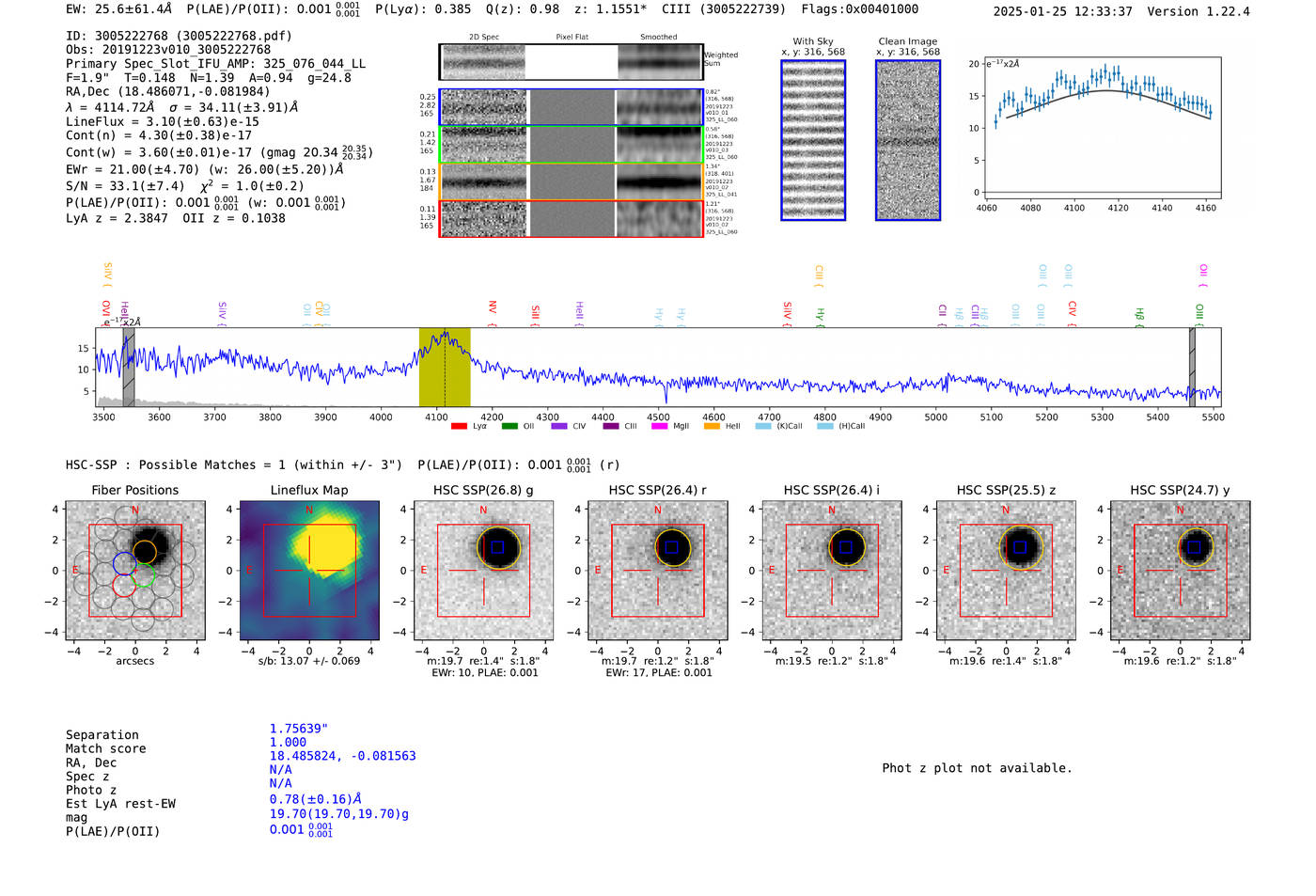Click the Est LyA rest-EW value 0.78(±0.16)Å

coord(316,799)
